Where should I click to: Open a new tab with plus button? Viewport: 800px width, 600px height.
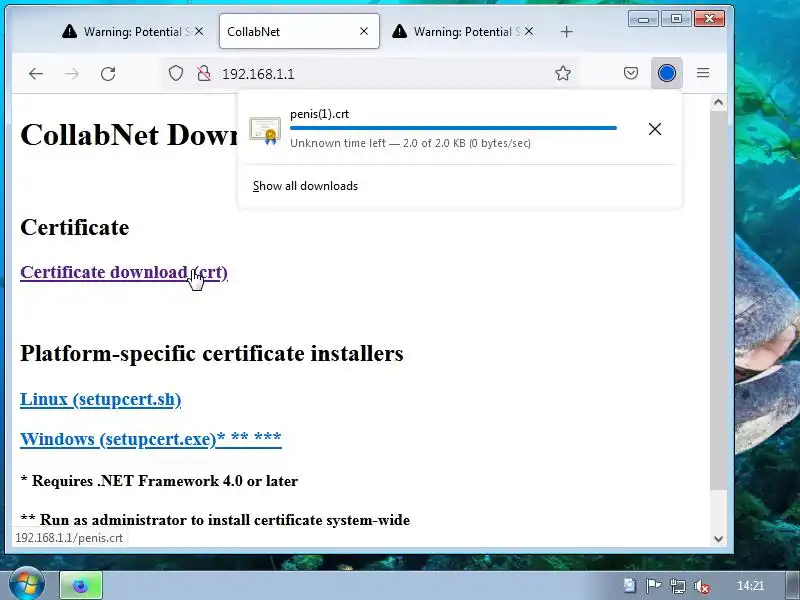pos(566,32)
